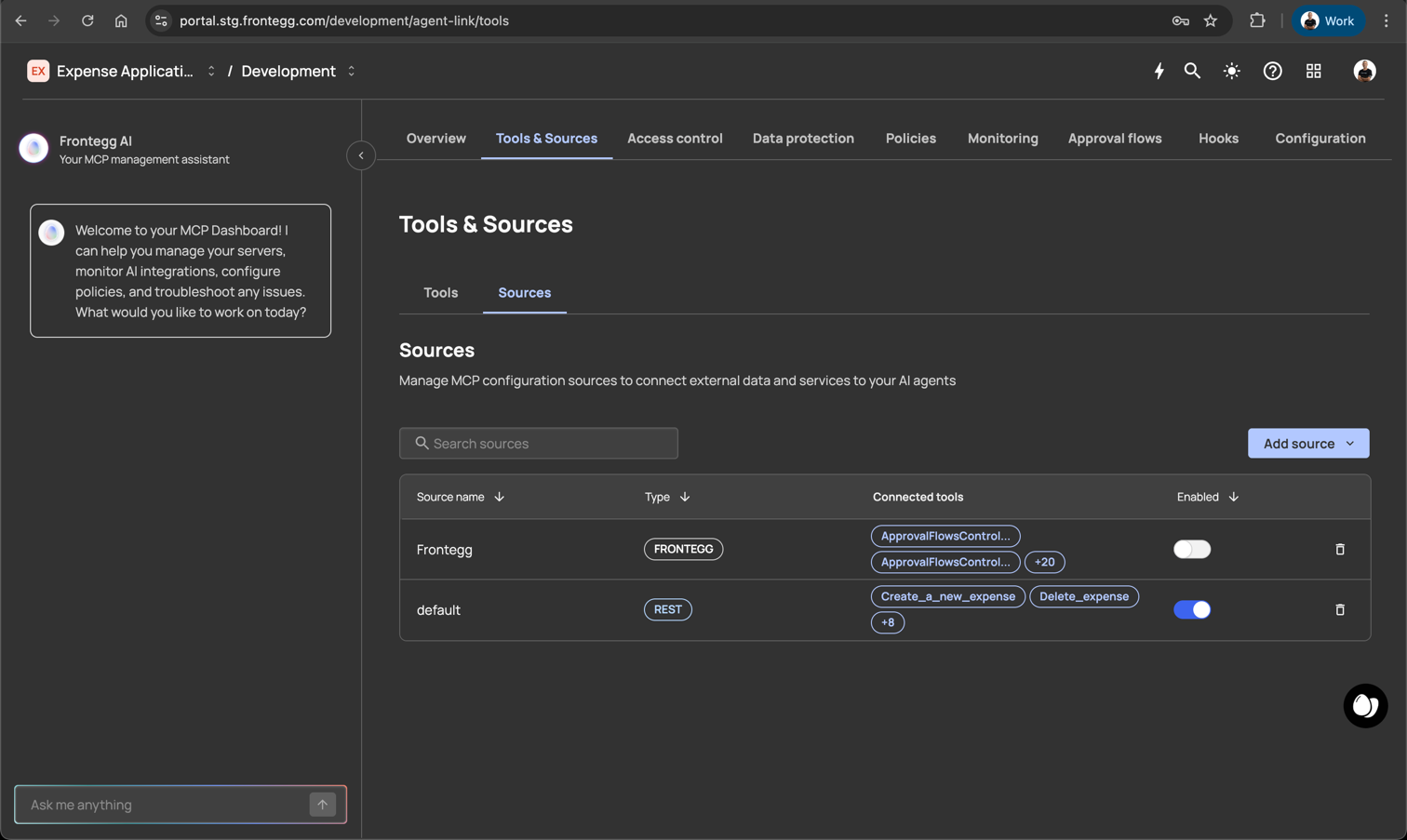Open the Development environment switcher
The image size is (1407, 840).
click(298, 71)
